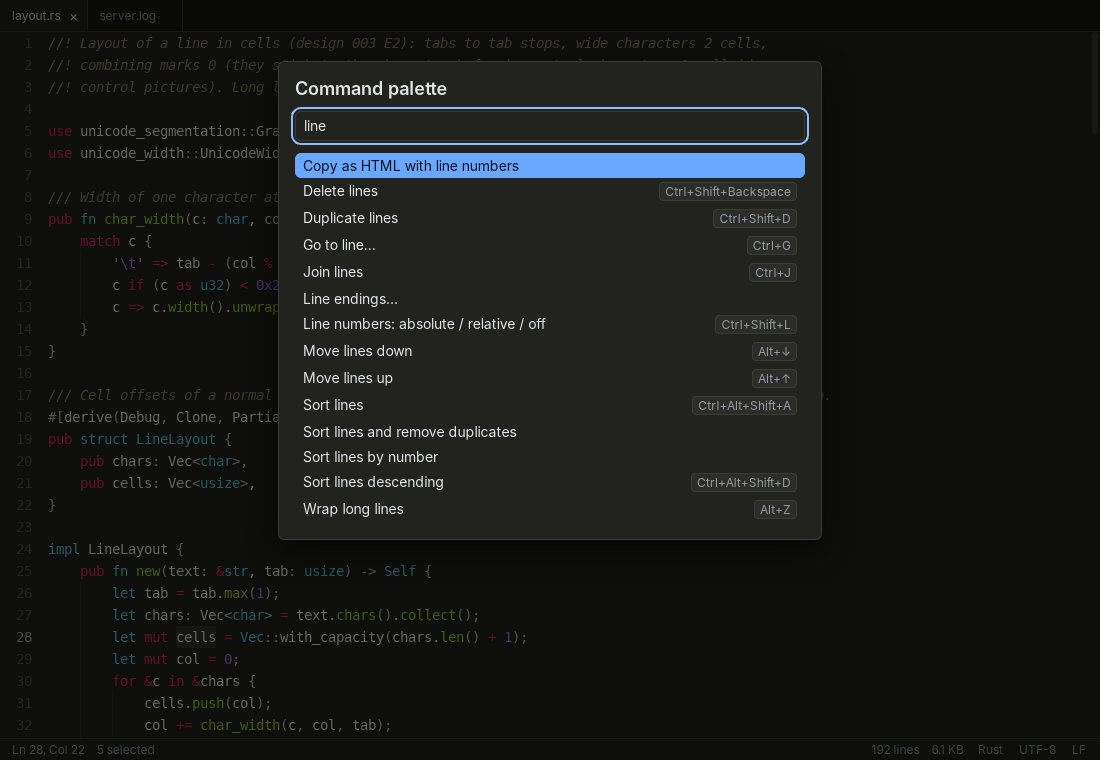This screenshot has width=1100, height=760.
Task: Click the command palette search field
Action: pyautogui.click(x=550, y=126)
